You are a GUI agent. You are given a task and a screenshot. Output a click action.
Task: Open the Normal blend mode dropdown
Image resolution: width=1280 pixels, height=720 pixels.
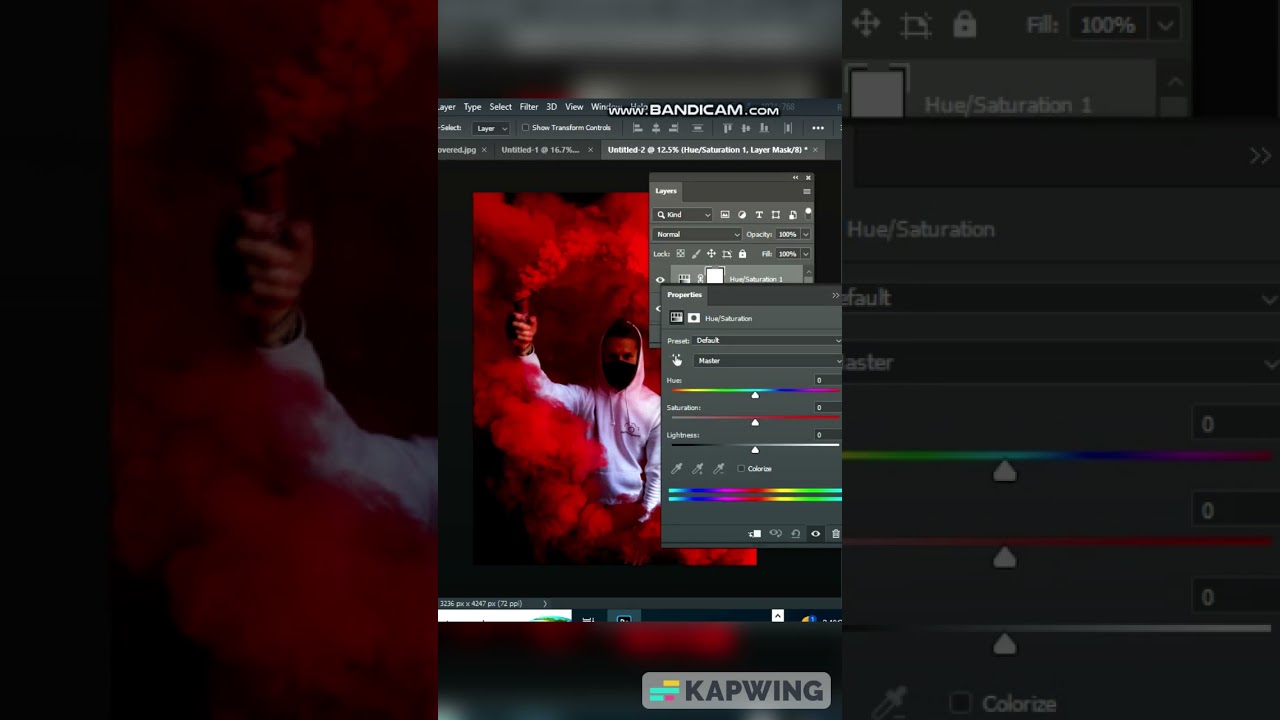tap(697, 234)
